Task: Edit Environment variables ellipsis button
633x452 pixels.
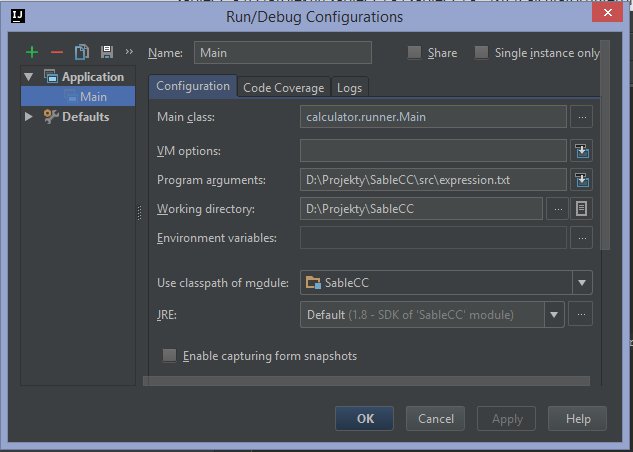Action: 581,238
